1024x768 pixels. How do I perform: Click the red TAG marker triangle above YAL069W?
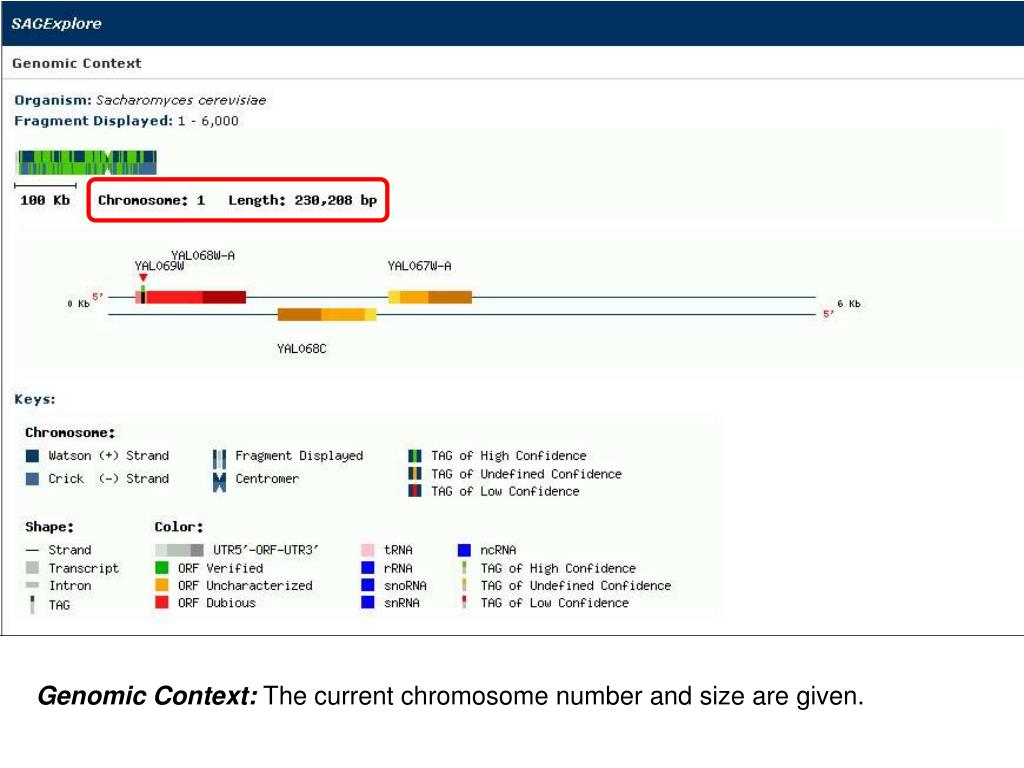(143, 278)
